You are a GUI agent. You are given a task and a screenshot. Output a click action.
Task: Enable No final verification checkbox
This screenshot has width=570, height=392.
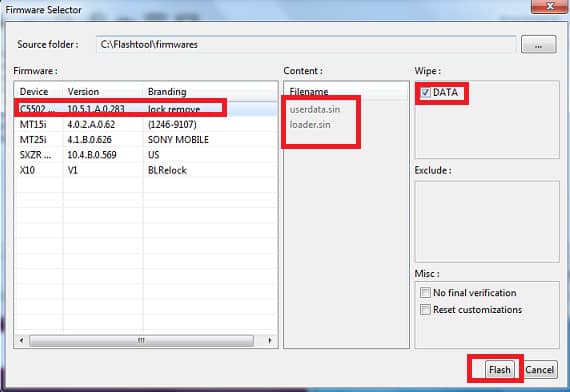click(425, 292)
